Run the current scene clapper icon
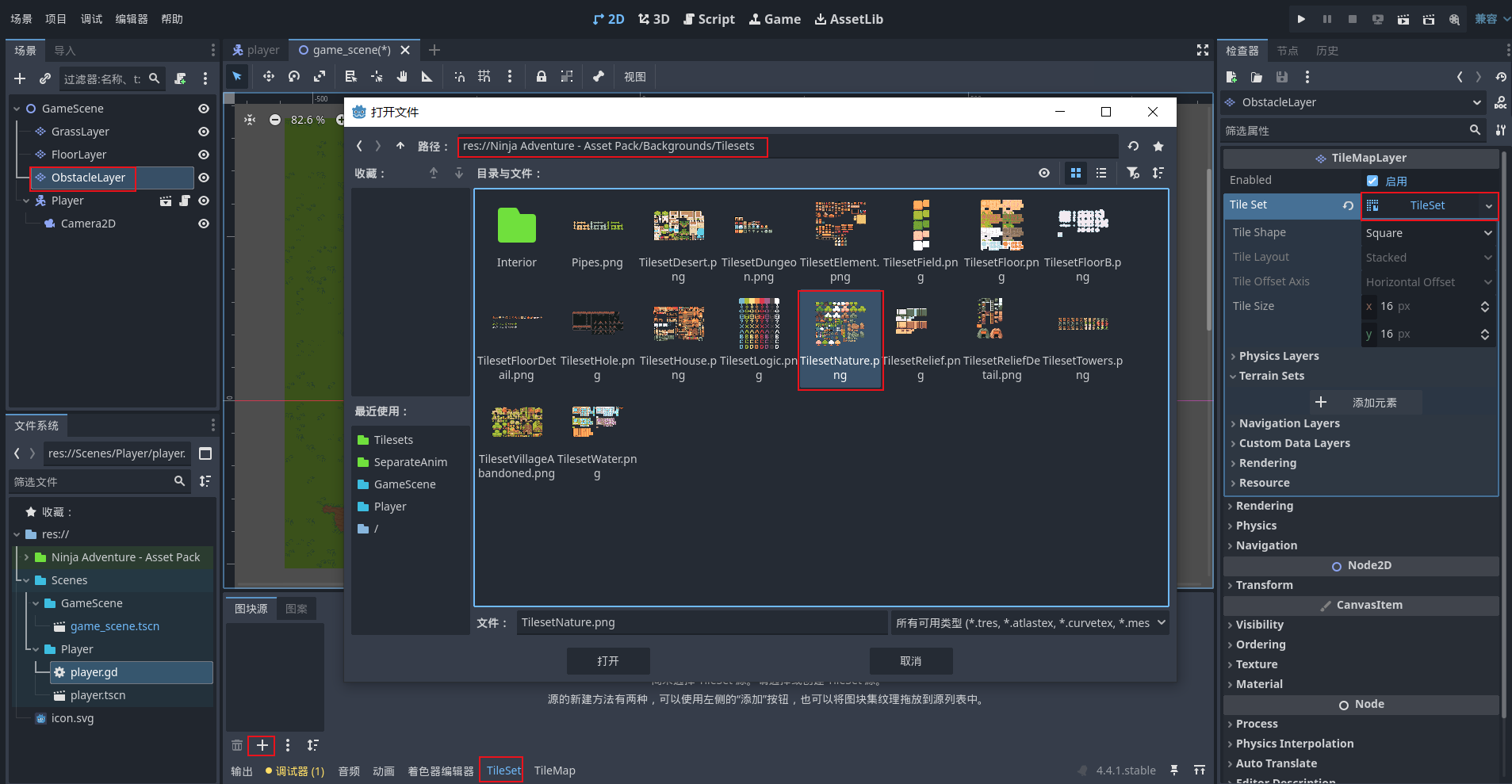This screenshot has width=1512, height=784. (1403, 19)
